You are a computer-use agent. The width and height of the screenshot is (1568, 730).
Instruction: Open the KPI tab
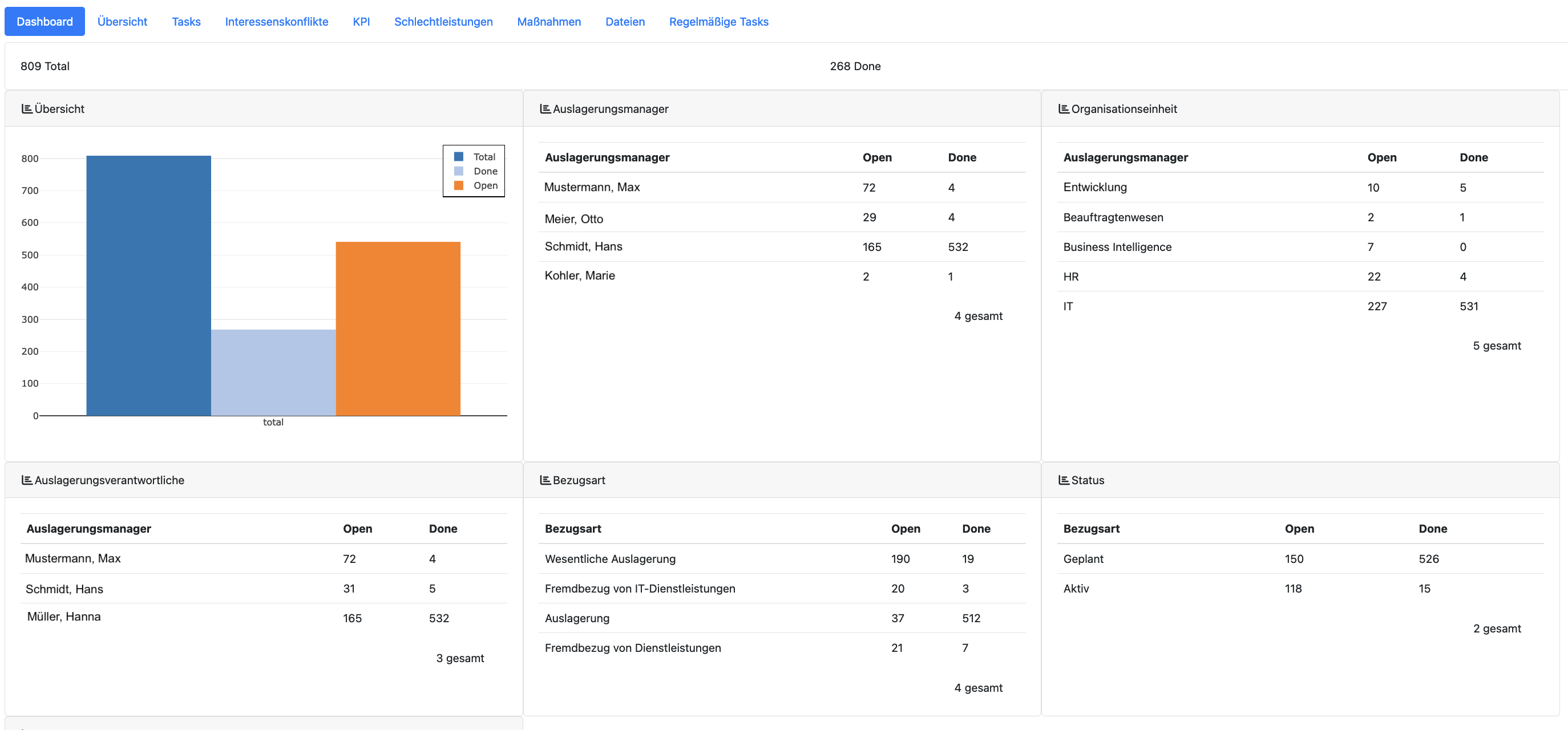(x=361, y=21)
